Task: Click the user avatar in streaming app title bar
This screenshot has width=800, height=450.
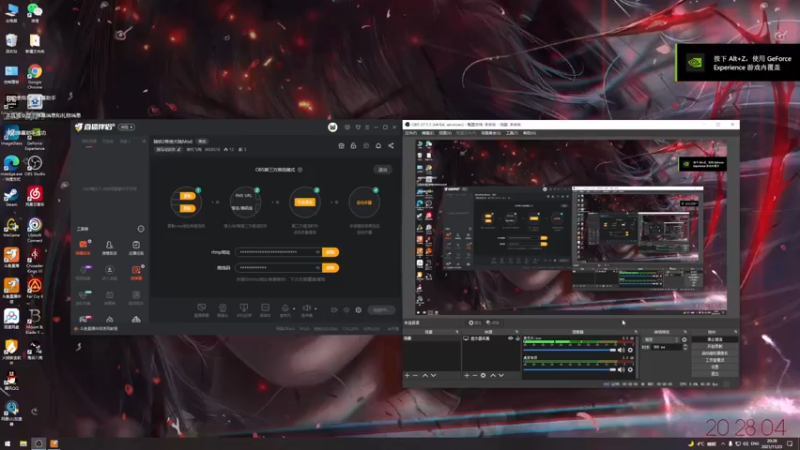Action: click(332, 127)
